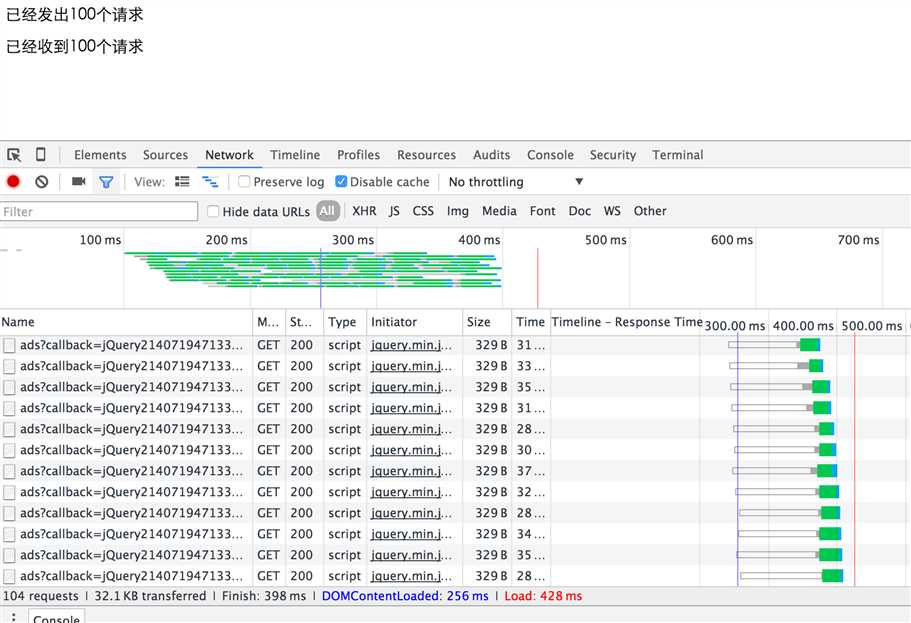
Task: Switch to large request rows view icon
Action: point(182,181)
